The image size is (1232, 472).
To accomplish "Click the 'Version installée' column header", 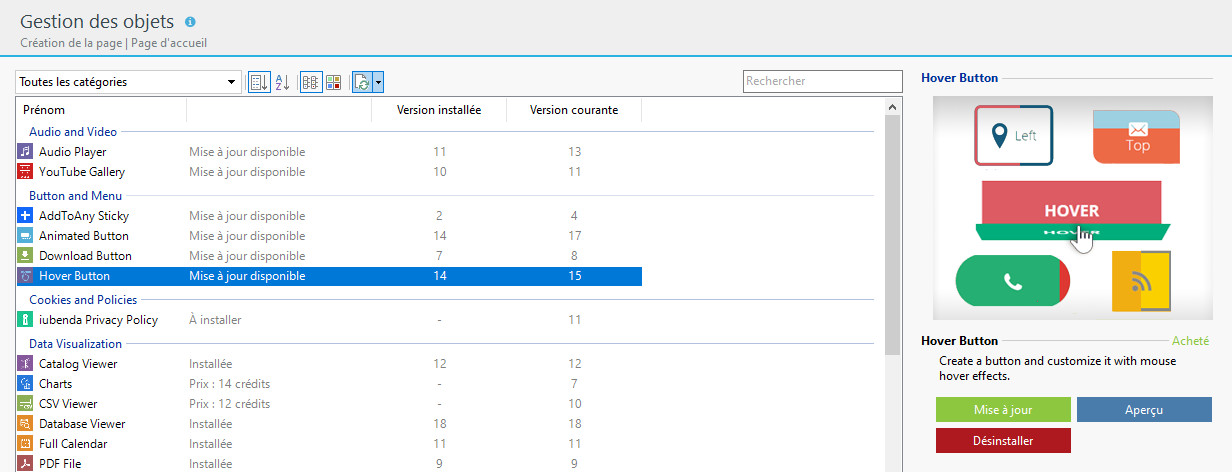I will pyautogui.click(x=439, y=110).
